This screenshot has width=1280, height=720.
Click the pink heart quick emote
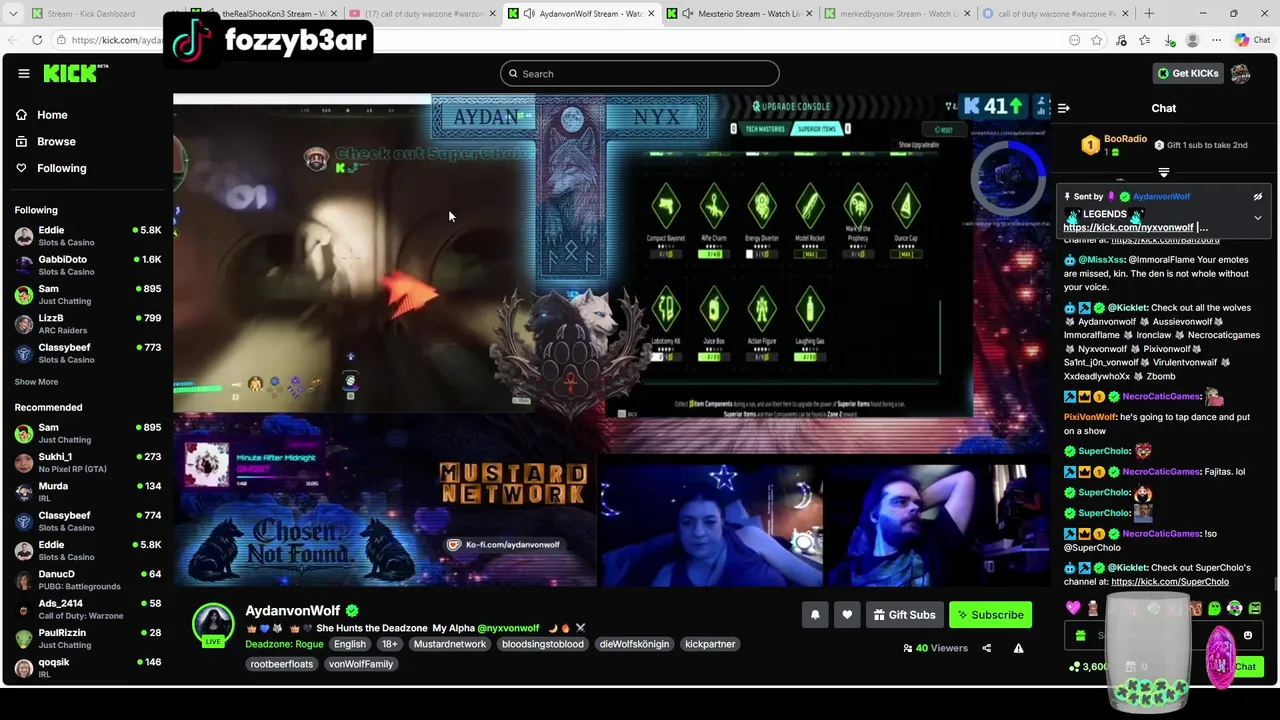click(x=1073, y=608)
